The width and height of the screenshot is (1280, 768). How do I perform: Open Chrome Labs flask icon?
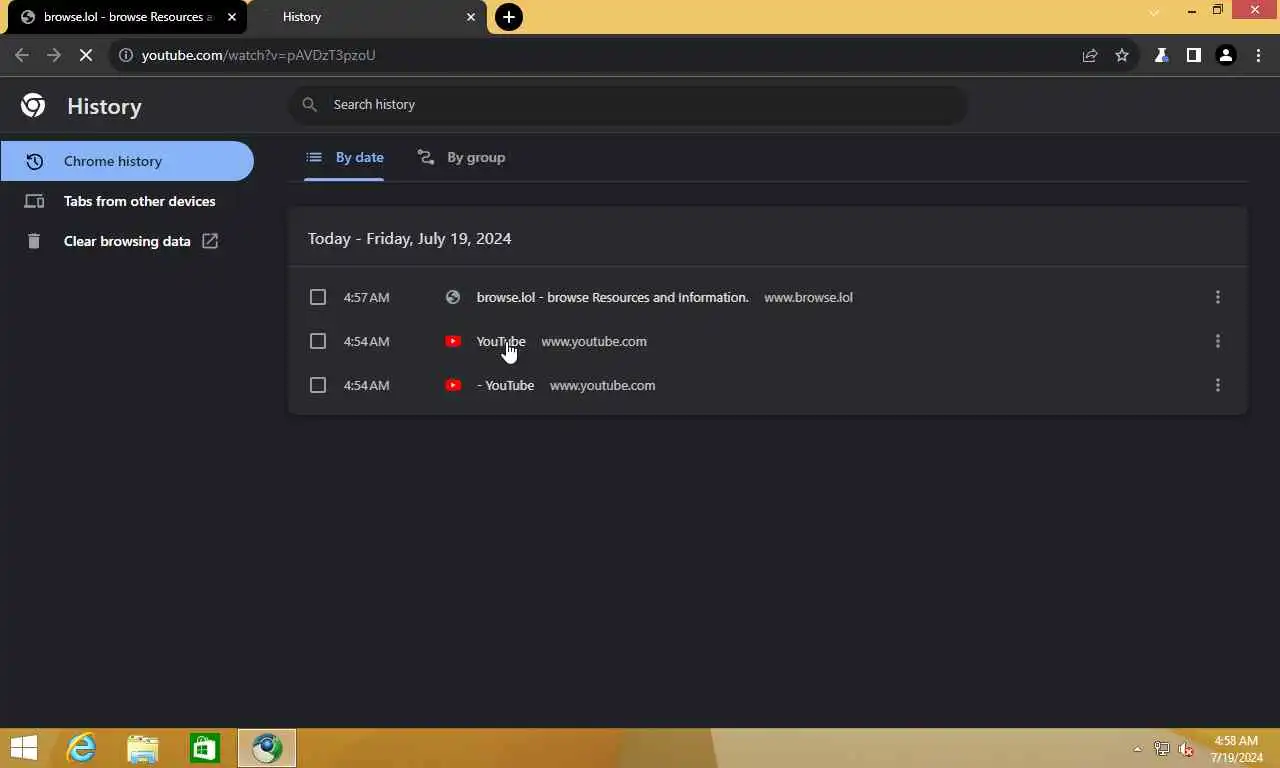pyautogui.click(x=1162, y=55)
